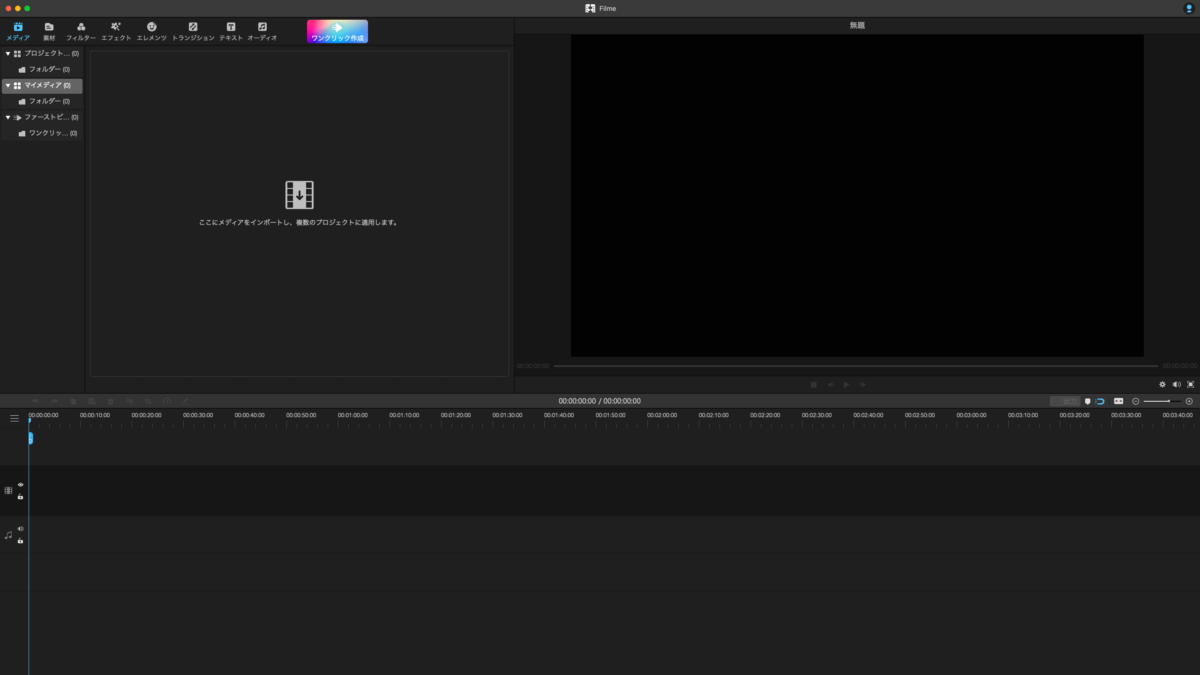
Task: Open the フィルター (Filter) panel
Action: (x=81, y=31)
